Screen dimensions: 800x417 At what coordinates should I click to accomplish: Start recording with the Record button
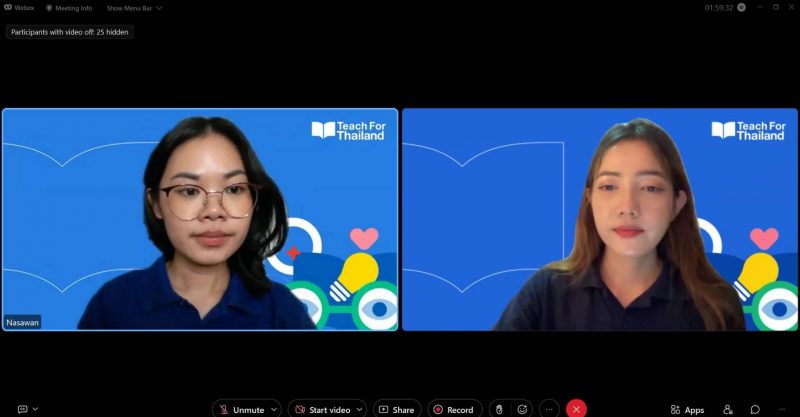click(454, 409)
